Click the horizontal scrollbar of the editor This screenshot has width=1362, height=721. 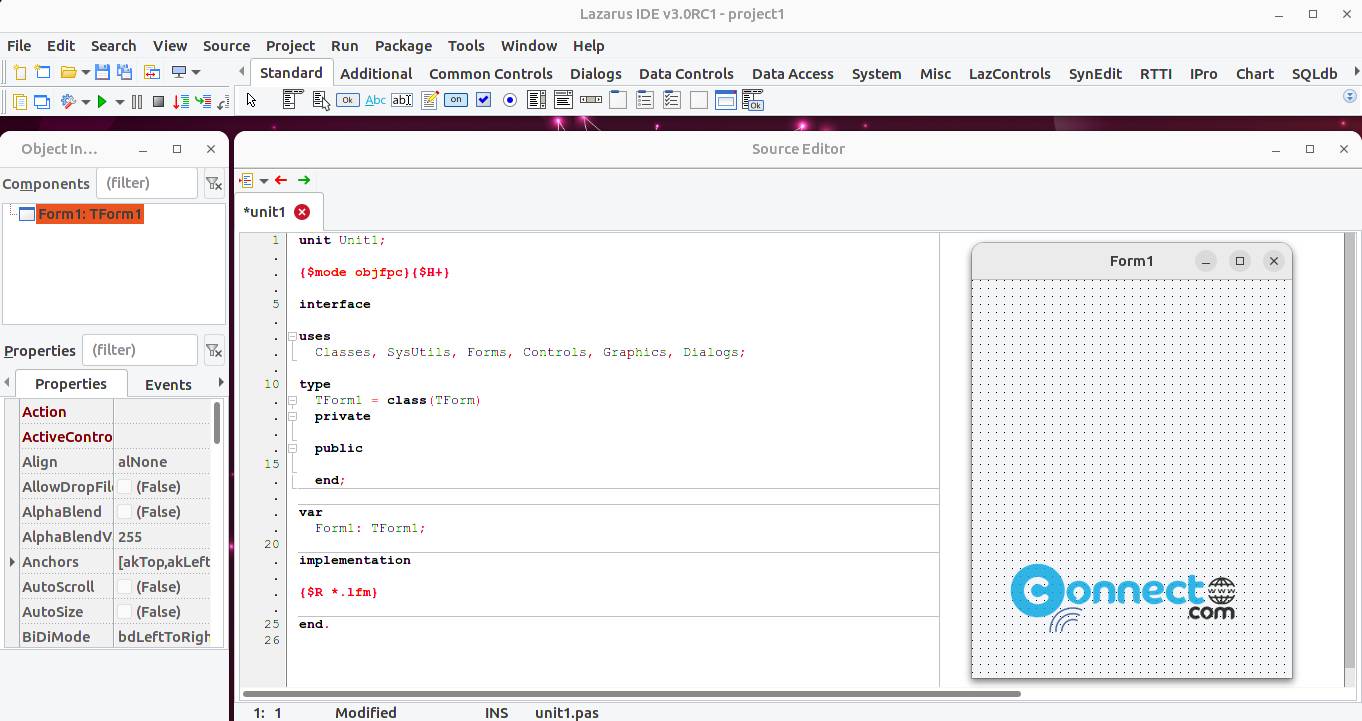click(x=632, y=693)
